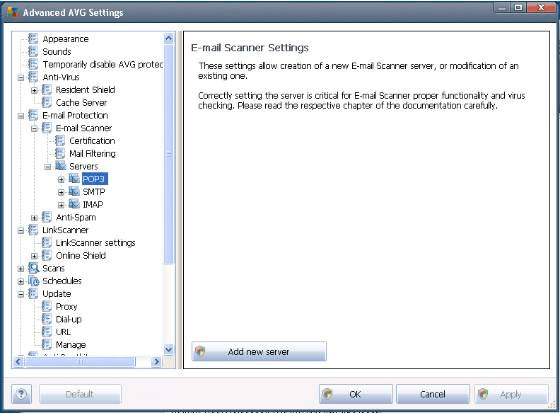Screen dimensions: 560x414
Task: Click the Anti-Spam icon
Action: coord(46,217)
